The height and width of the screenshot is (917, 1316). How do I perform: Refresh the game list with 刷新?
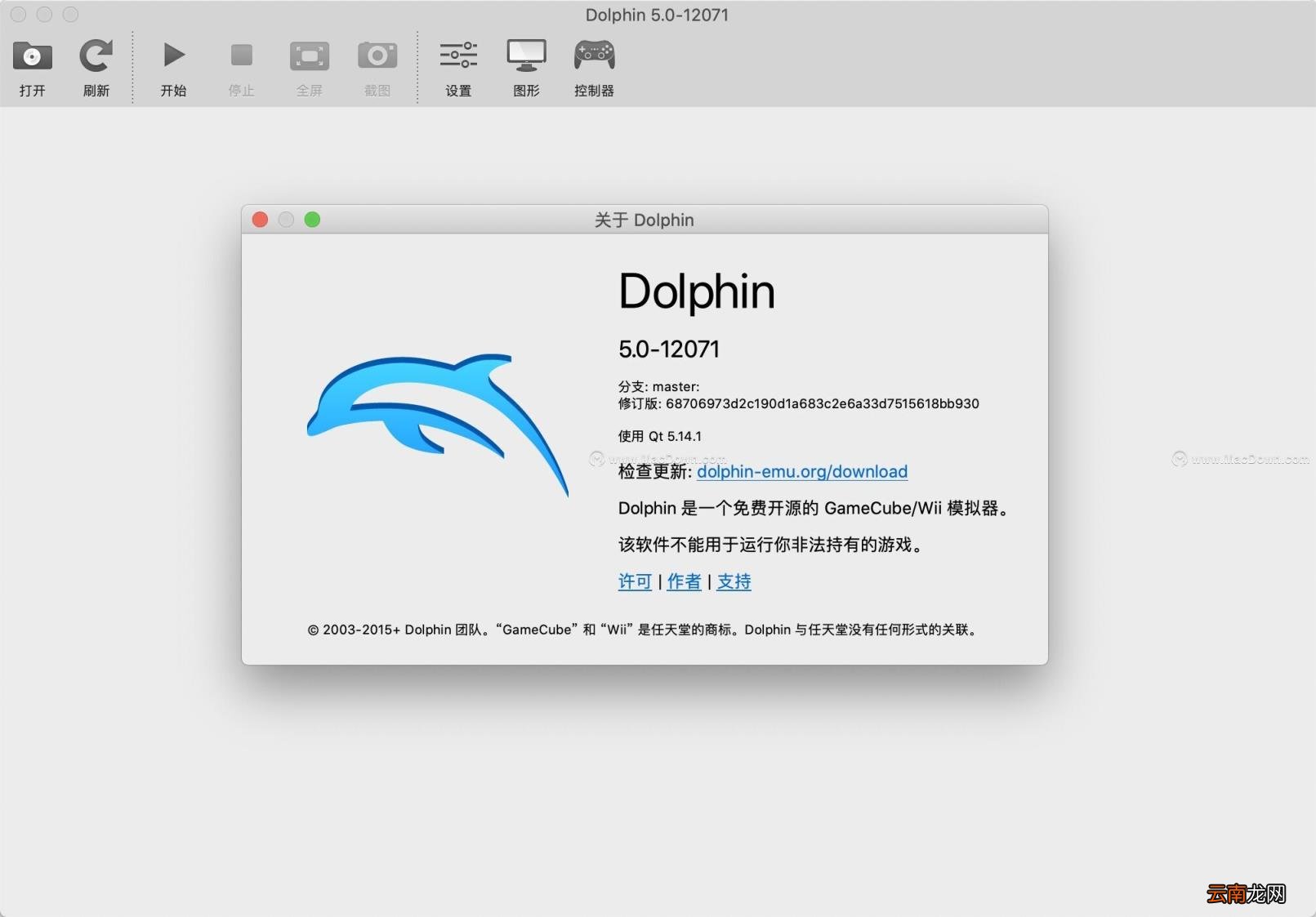coord(96,56)
